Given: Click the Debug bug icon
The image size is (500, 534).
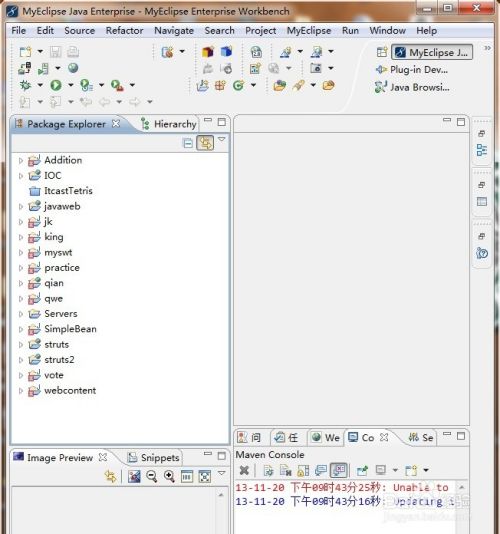Looking at the screenshot, I should pos(25,85).
